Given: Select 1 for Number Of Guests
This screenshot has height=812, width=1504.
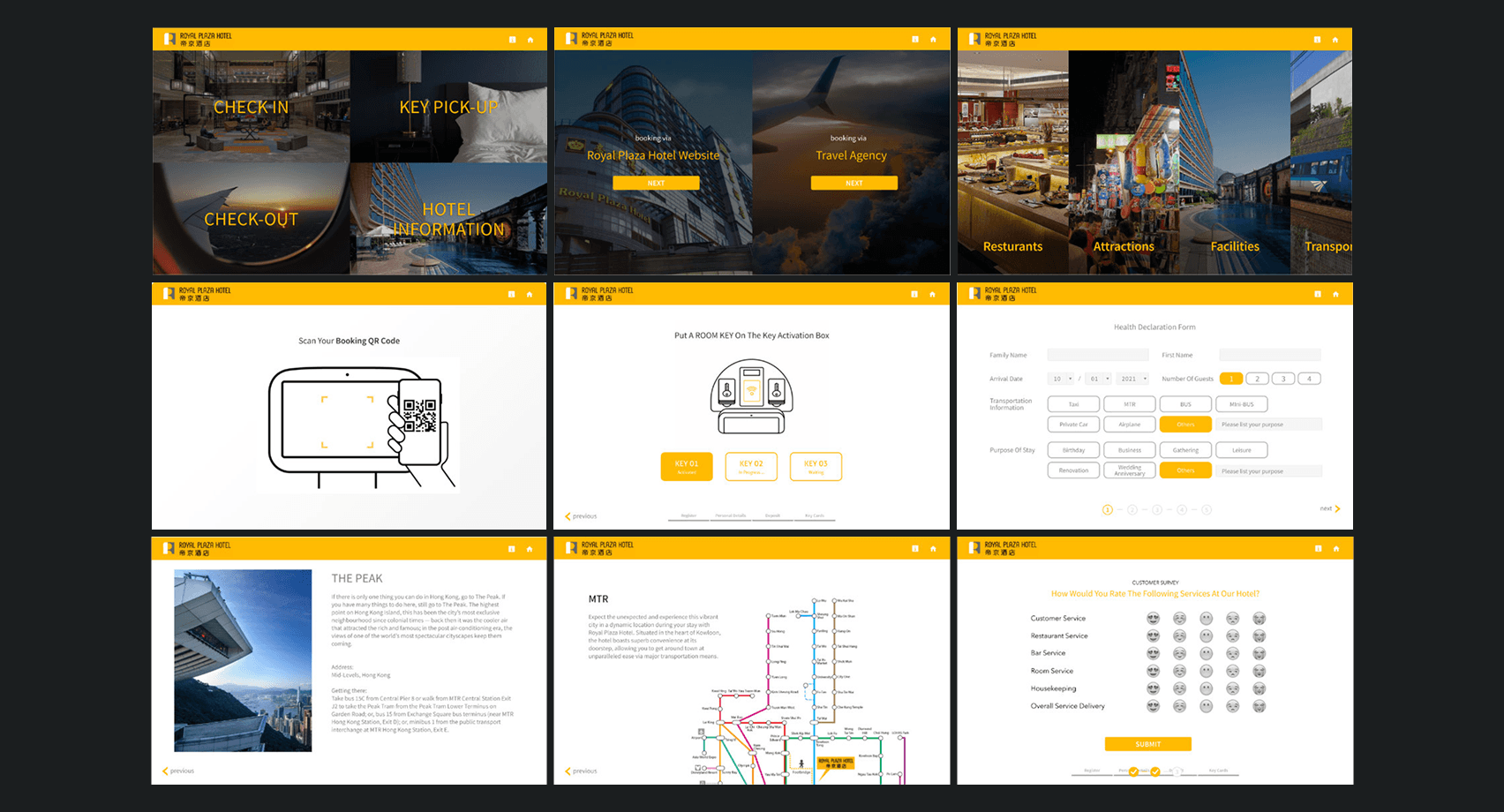Looking at the screenshot, I should 1231,379.
